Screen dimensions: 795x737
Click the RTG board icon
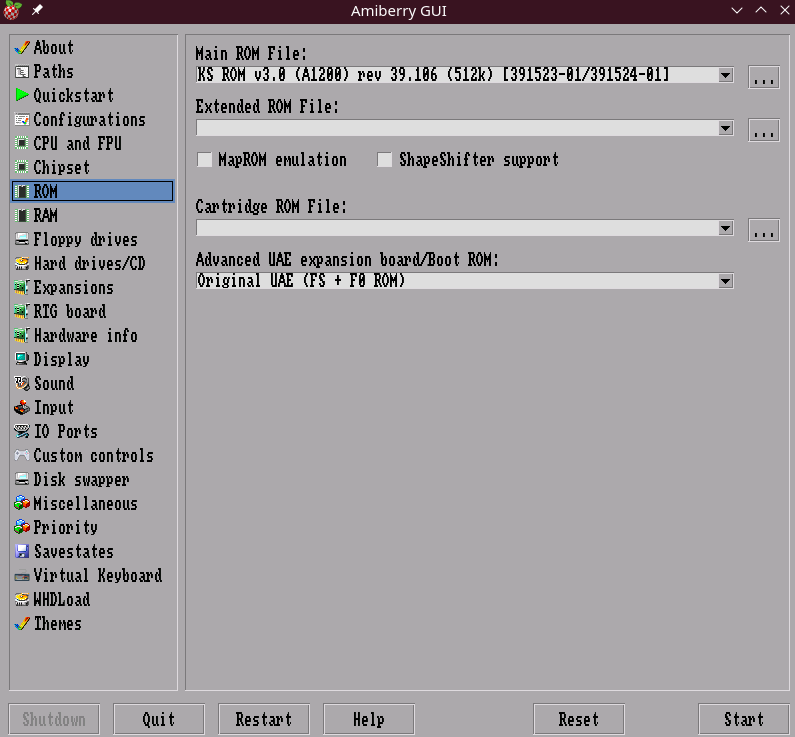(22, 311)
